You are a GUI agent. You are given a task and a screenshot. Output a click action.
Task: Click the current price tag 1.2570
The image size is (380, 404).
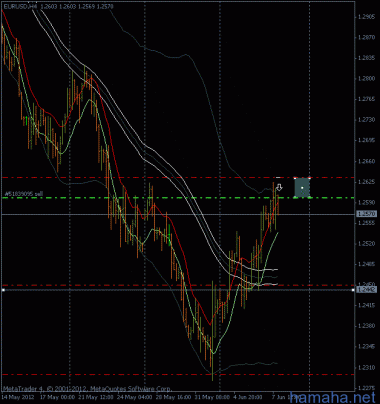(x=366, y=214)
